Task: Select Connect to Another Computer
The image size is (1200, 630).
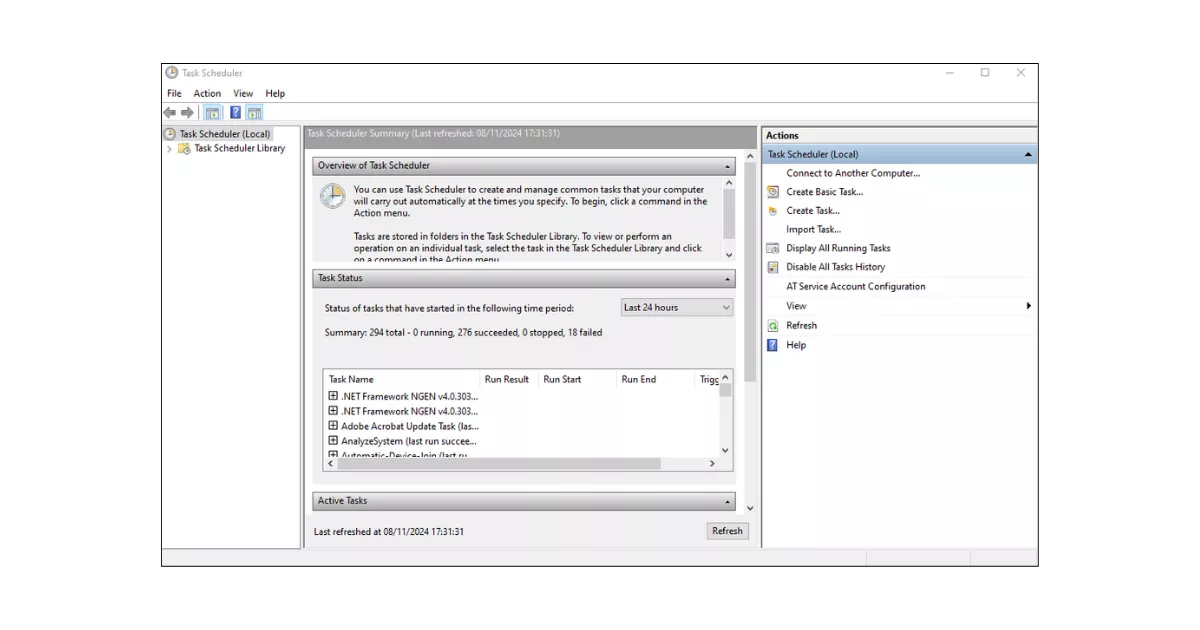Action: coord(851,172)
